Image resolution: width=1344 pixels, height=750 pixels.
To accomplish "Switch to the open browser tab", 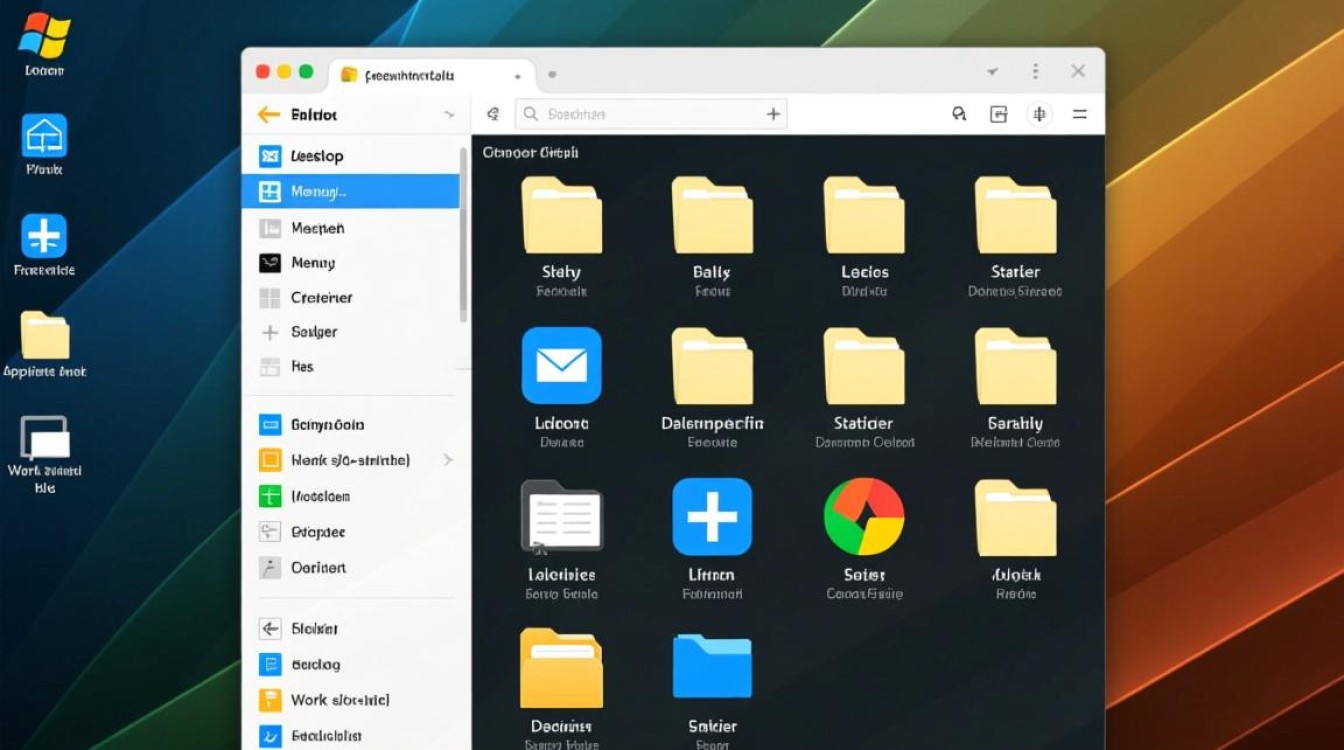I will pyautogui.click(x=420, y=75).
